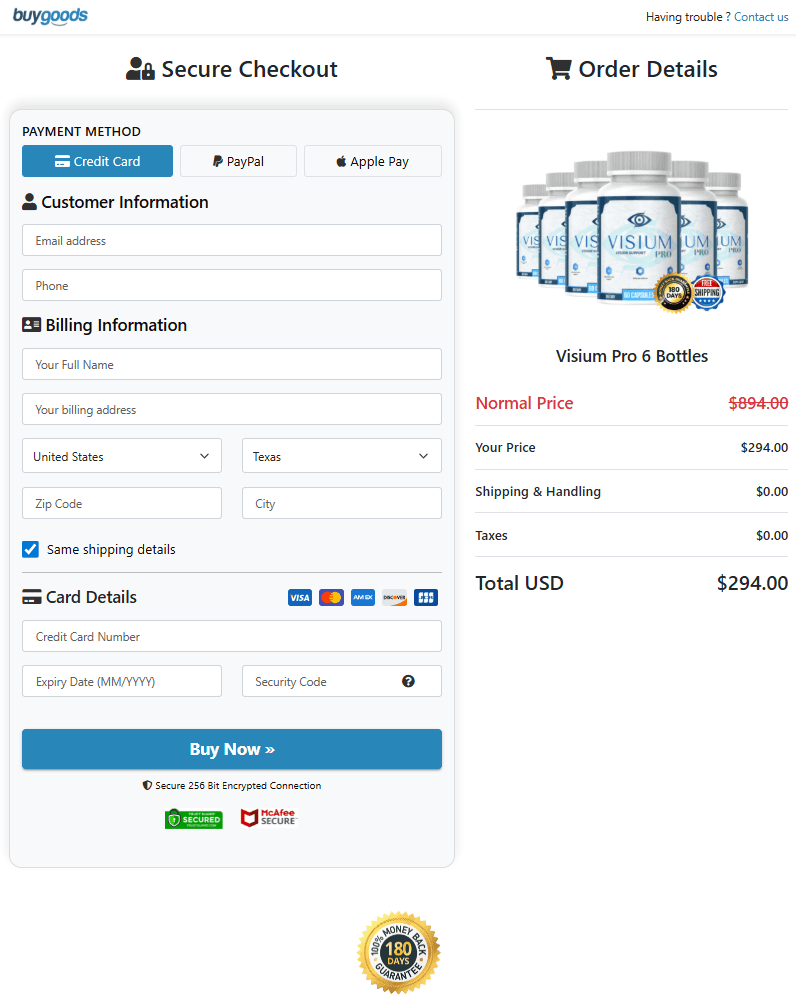Image resolution: width=796 pixels, height=995 pixels.
Task: Toggle Same shipping details checkbox
Action: coord(31,549)
